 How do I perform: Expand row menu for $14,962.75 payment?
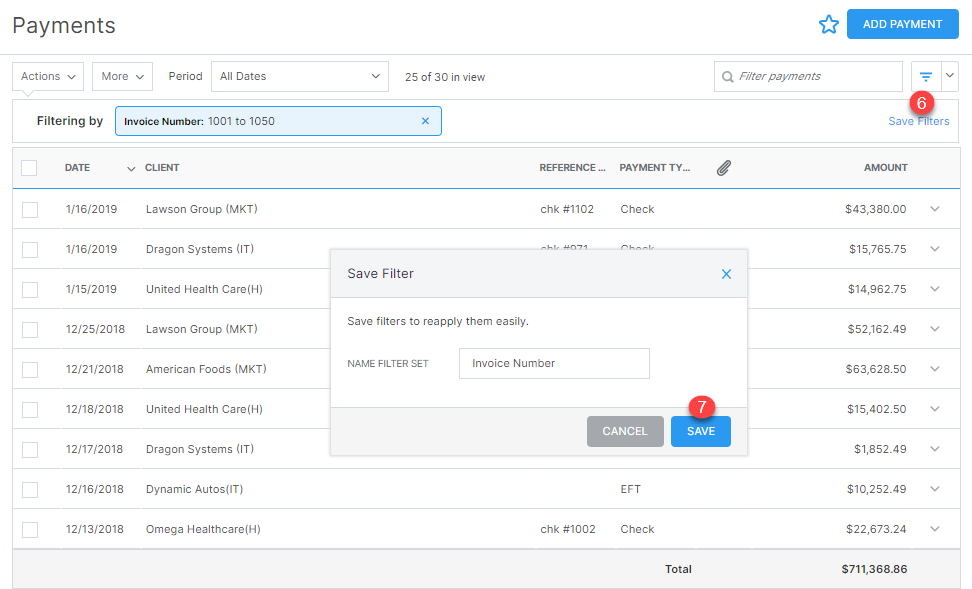935,289
